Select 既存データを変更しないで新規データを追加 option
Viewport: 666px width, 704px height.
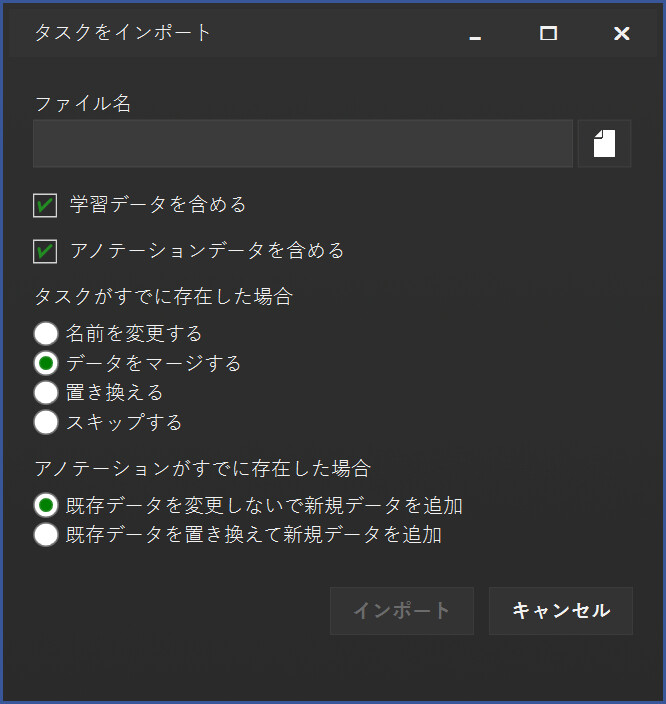(x=46, y=505)
